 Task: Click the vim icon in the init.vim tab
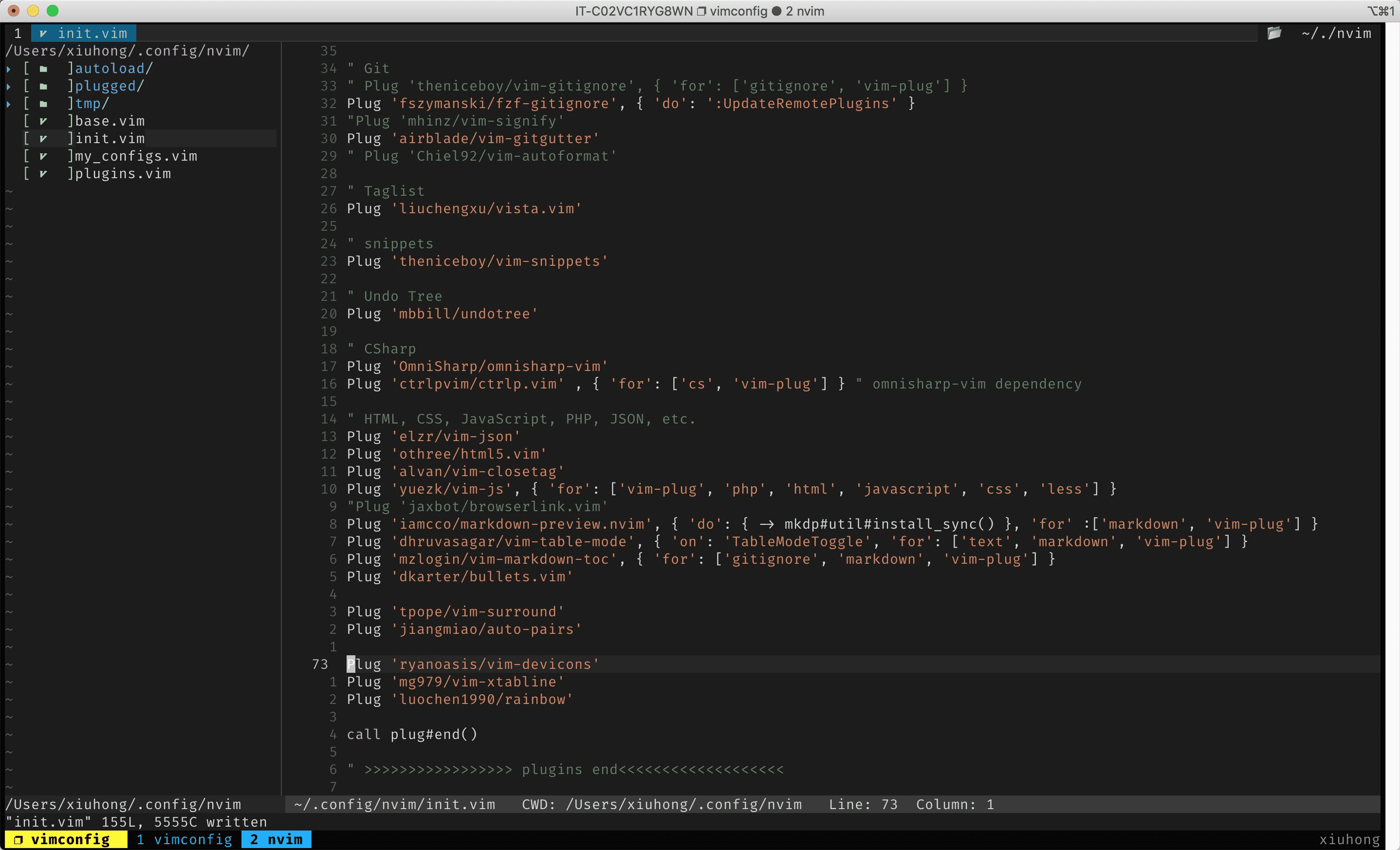[x=43, y=34]
